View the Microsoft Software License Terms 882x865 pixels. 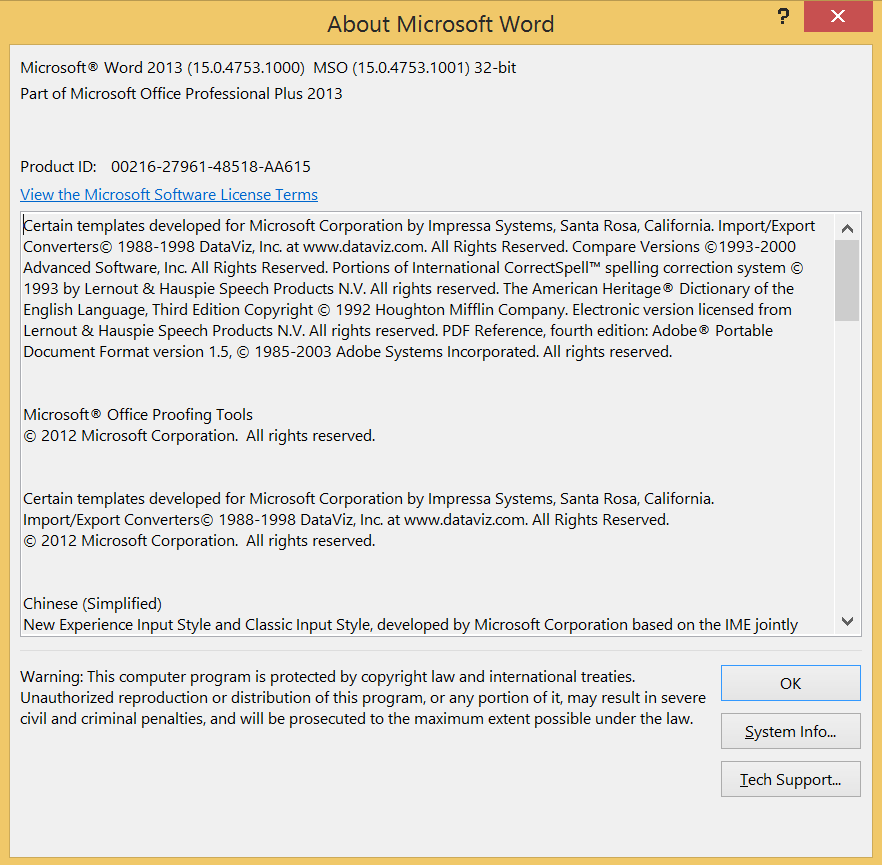[x=169, y=195]
